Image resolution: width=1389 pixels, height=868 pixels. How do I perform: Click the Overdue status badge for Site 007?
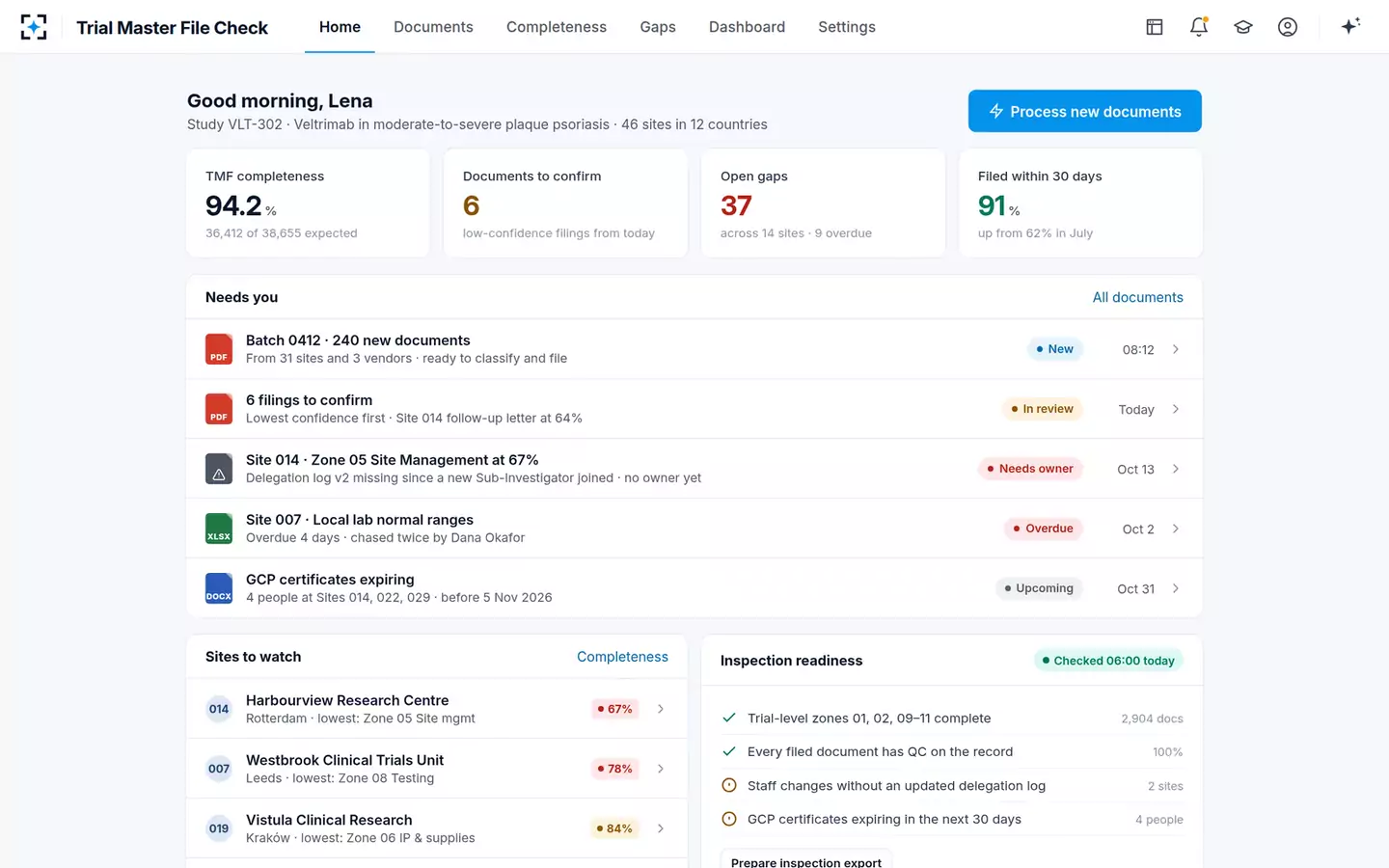pyautogui.click(x=1044, y=529)
